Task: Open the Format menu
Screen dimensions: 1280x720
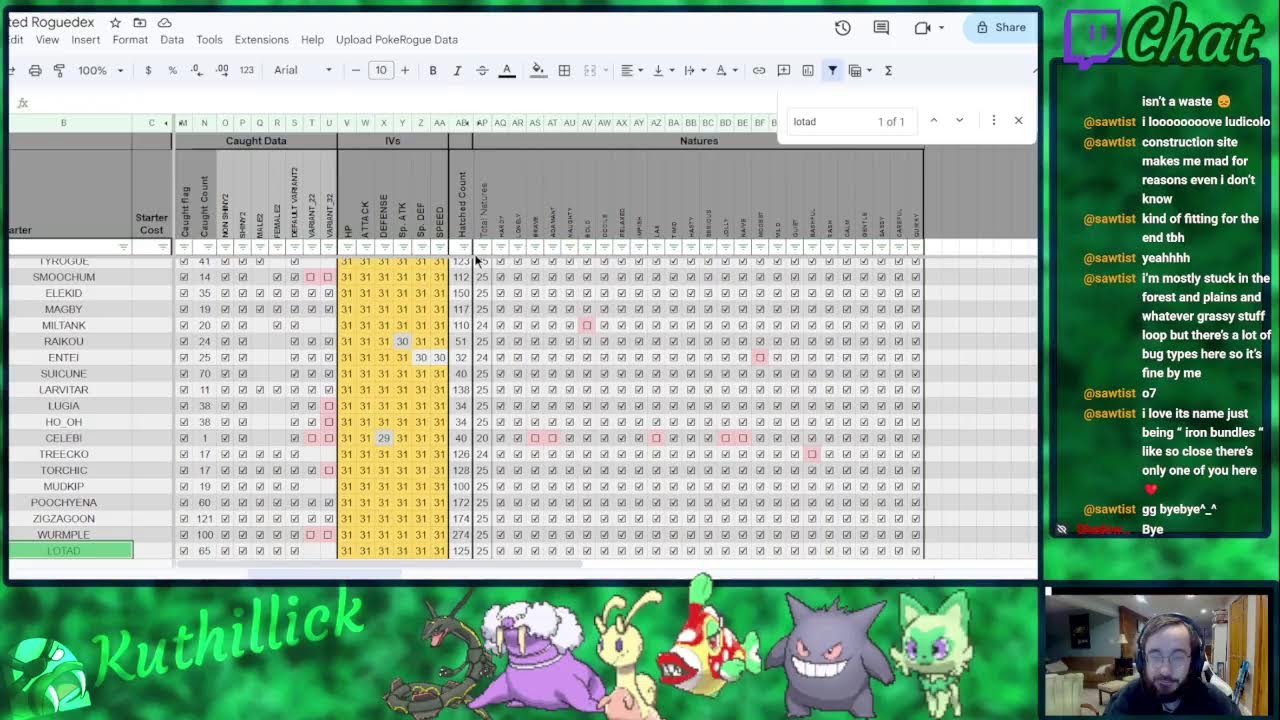Action: coord(130,40)
